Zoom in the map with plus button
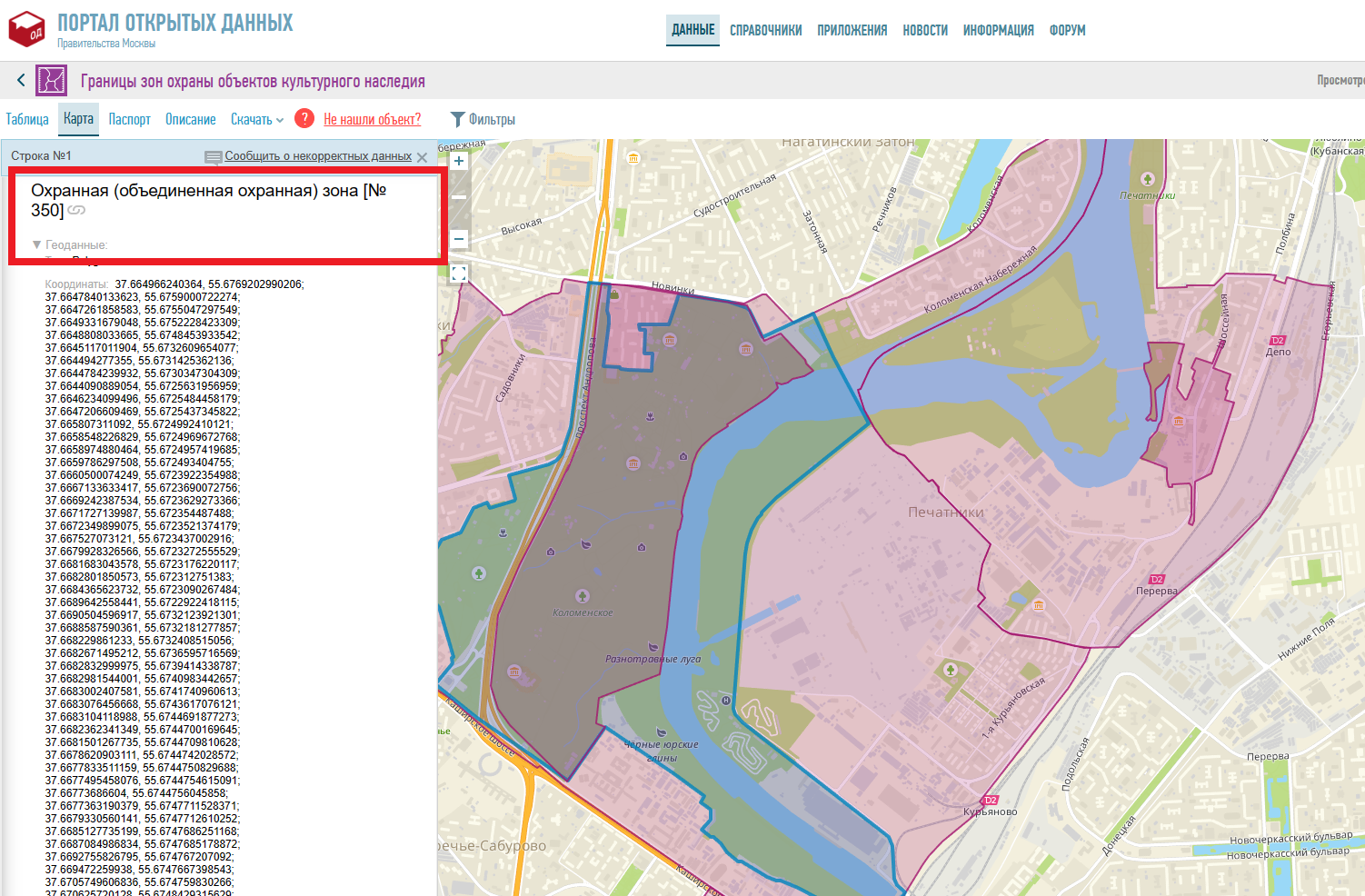 coord(459,161)
